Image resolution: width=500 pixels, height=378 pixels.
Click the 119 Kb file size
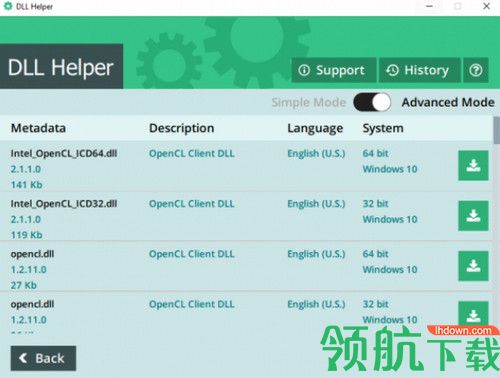[x=26, y=235]
